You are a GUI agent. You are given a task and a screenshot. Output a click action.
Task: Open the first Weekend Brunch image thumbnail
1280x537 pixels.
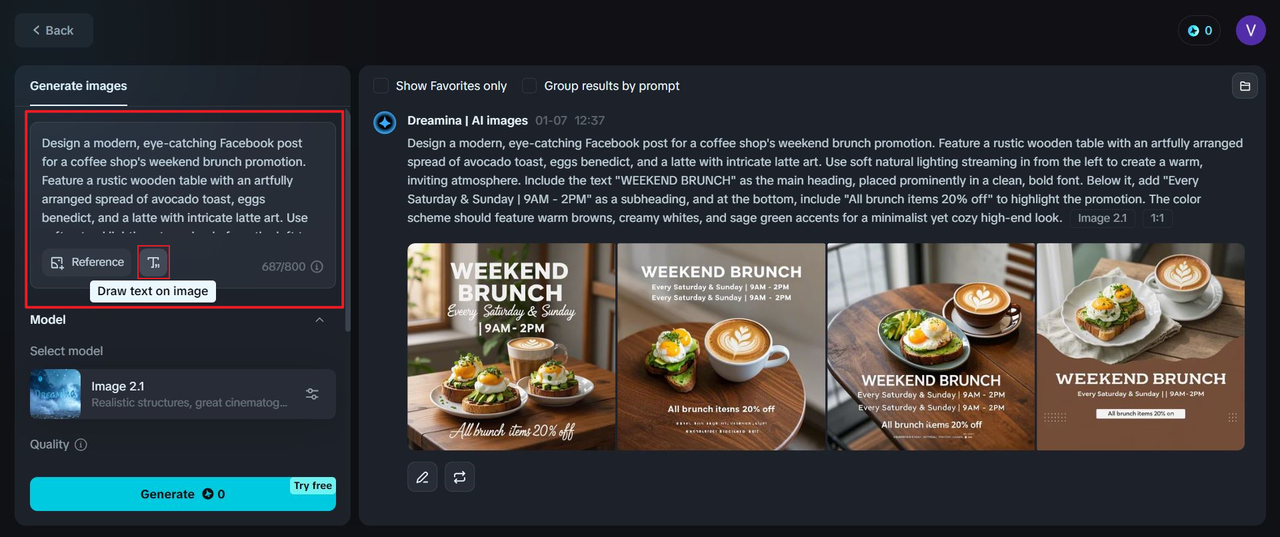pyautogui.click(x=511, y=347)
